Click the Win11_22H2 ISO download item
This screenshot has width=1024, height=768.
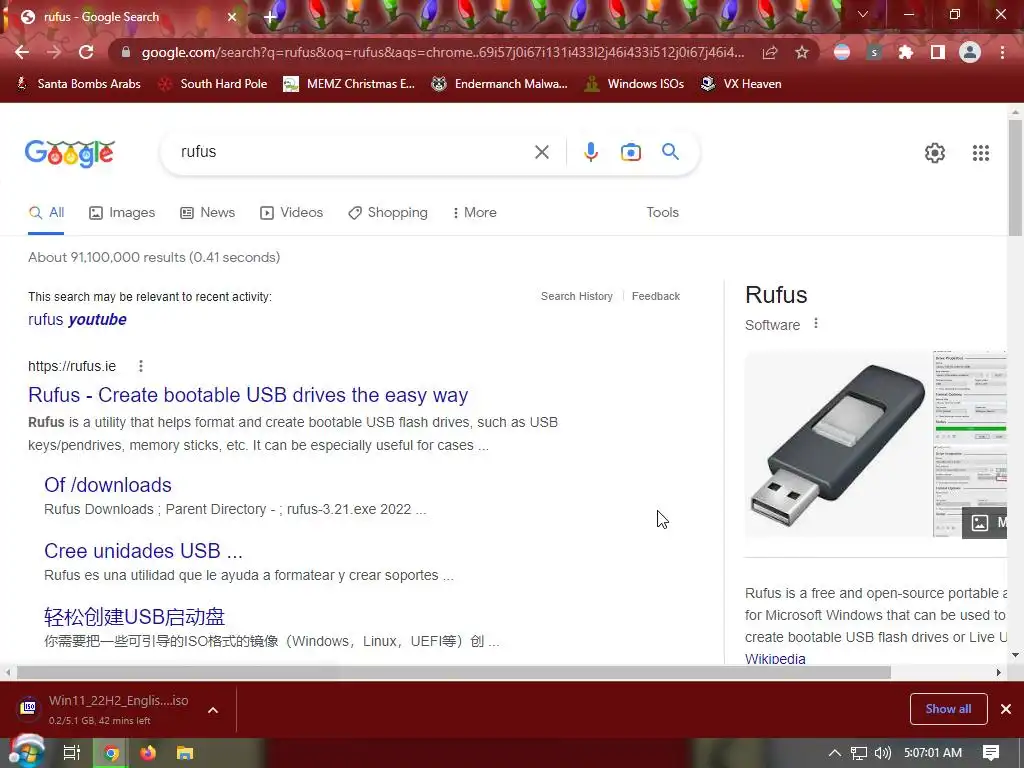click(104, 710)
